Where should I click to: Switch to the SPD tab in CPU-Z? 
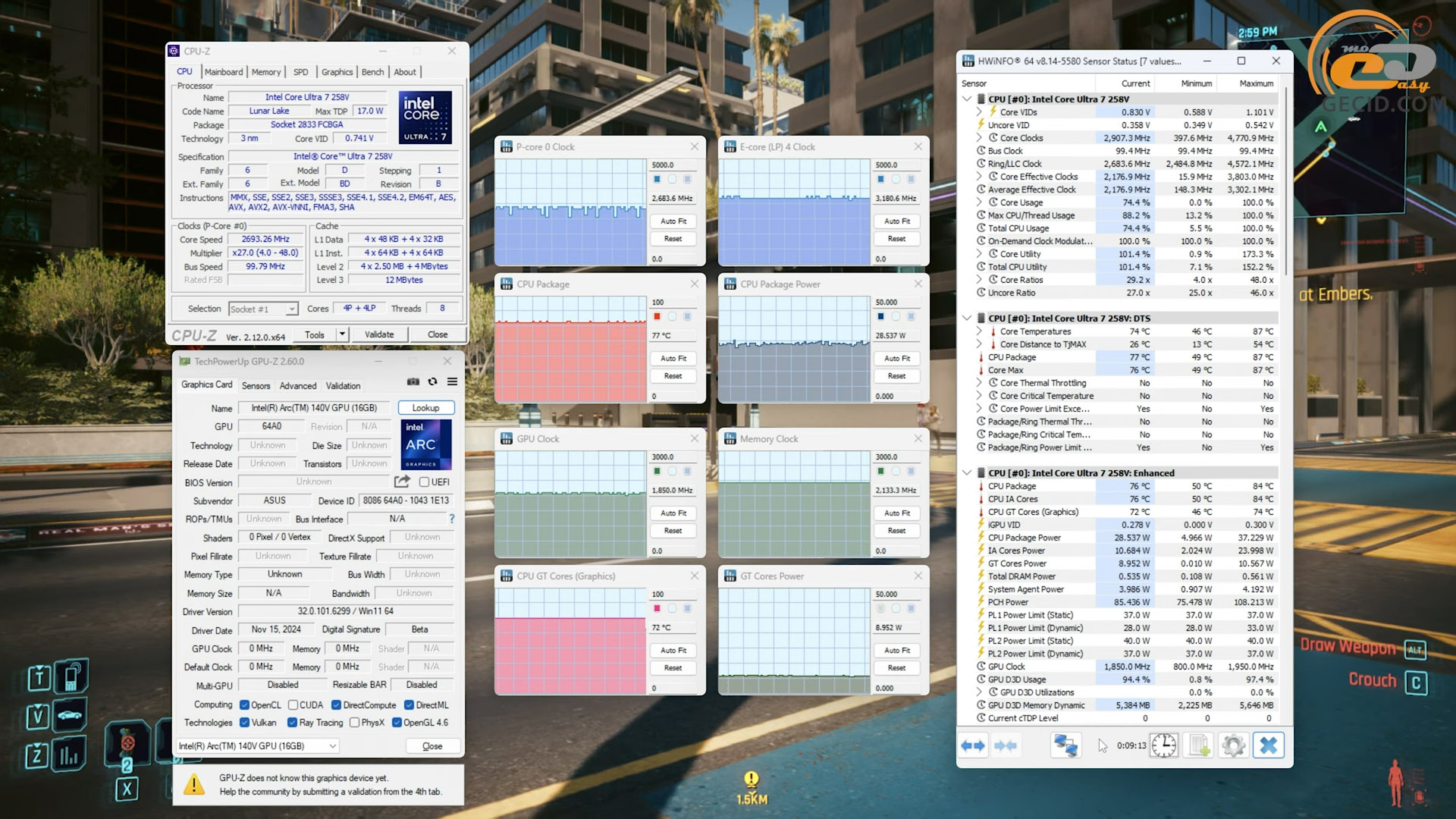coord(301,72)
